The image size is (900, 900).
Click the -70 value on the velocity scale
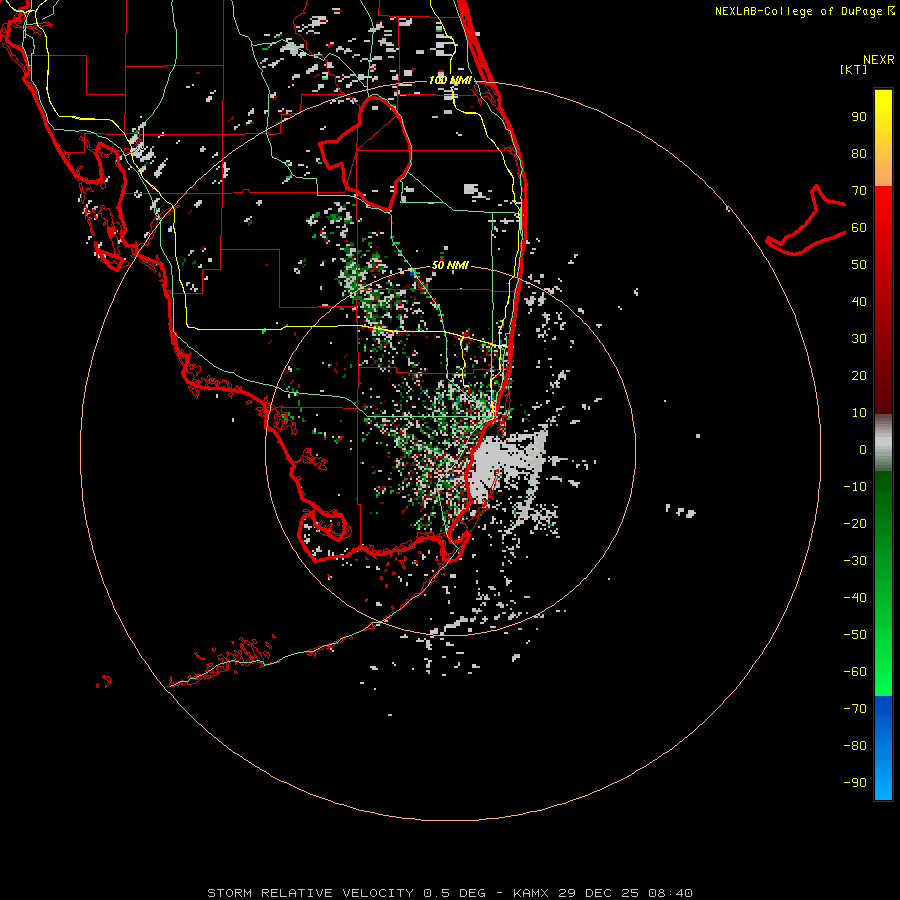(x=855, y=709)
